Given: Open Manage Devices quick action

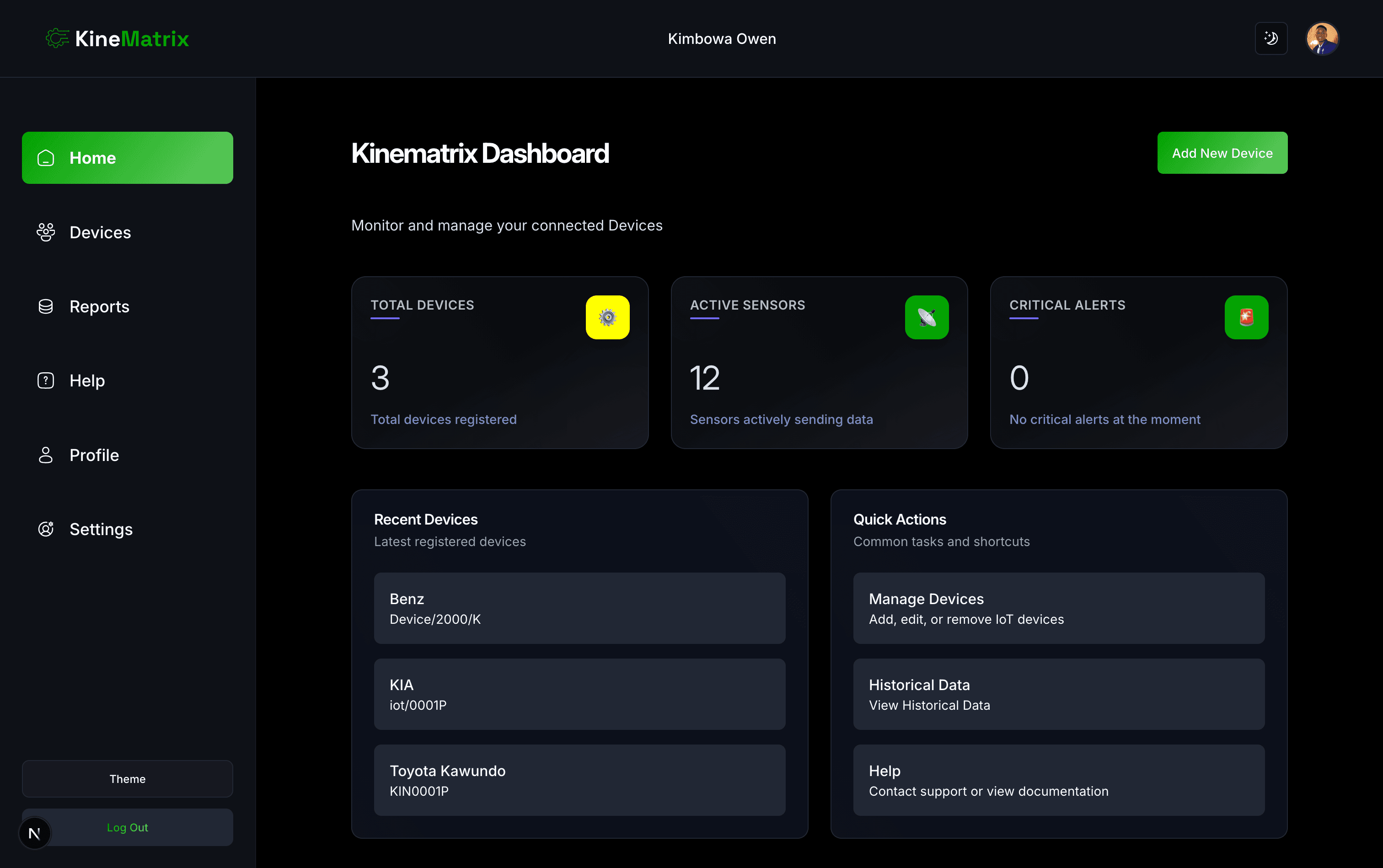Looking at the screenshot, I should 1058,608.
